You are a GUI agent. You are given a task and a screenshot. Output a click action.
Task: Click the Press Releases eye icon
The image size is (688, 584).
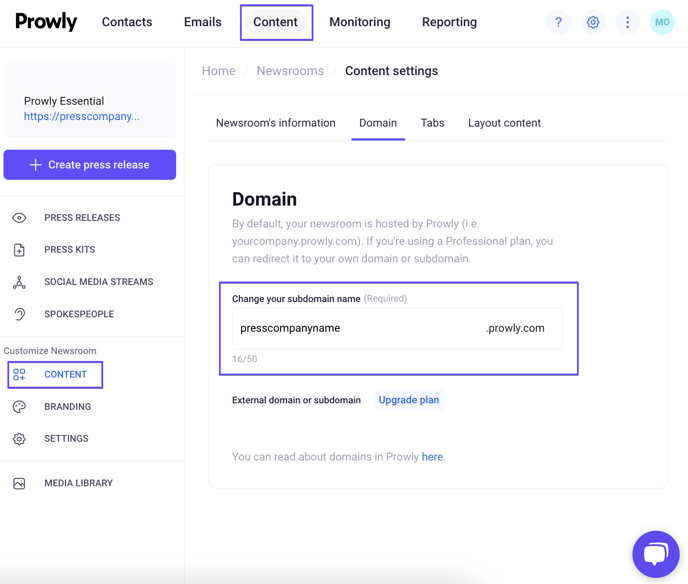[x=19, y=218]
